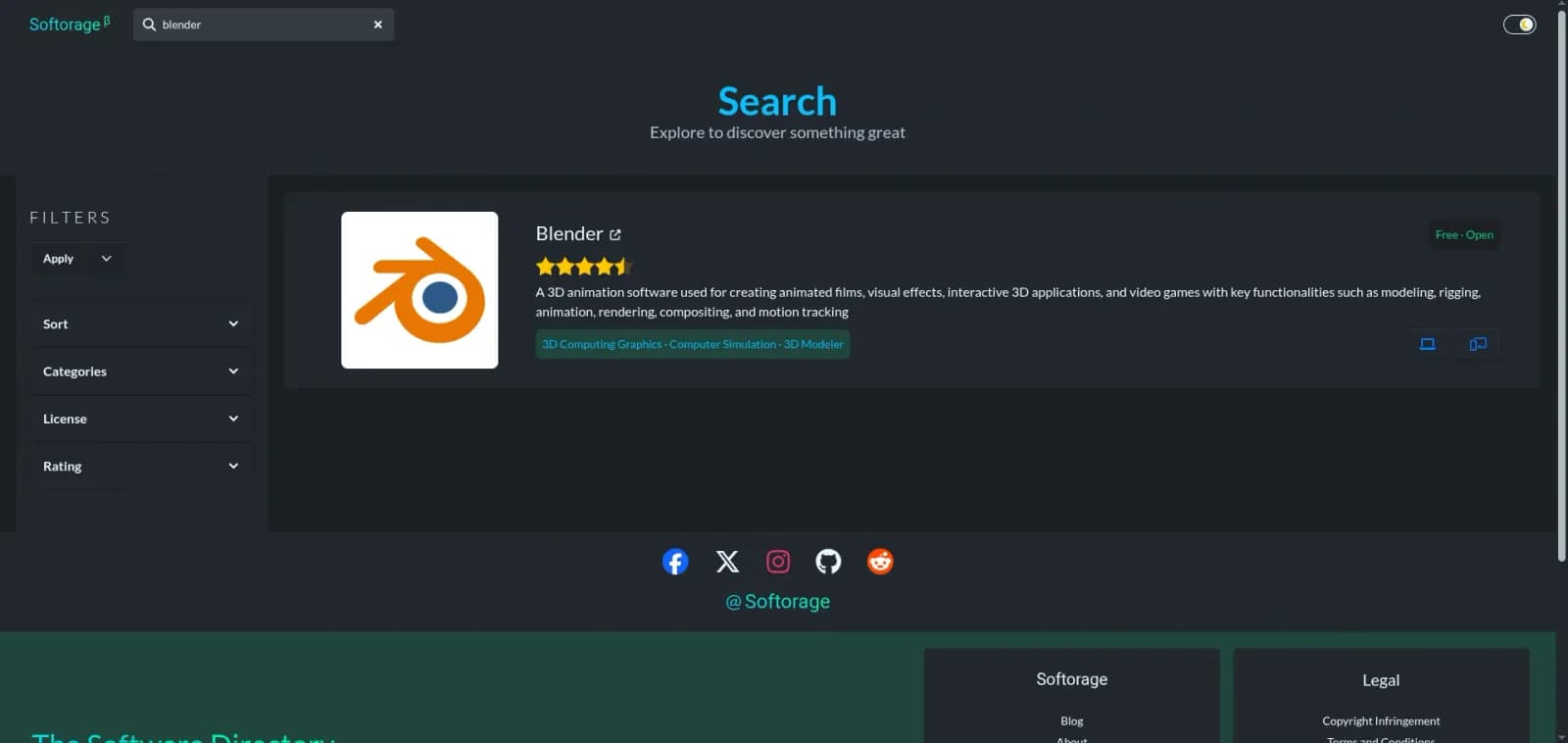Screen dimensions: 1568x743
Task: Open the Blender title link
Action: click(x=568, y=234)
